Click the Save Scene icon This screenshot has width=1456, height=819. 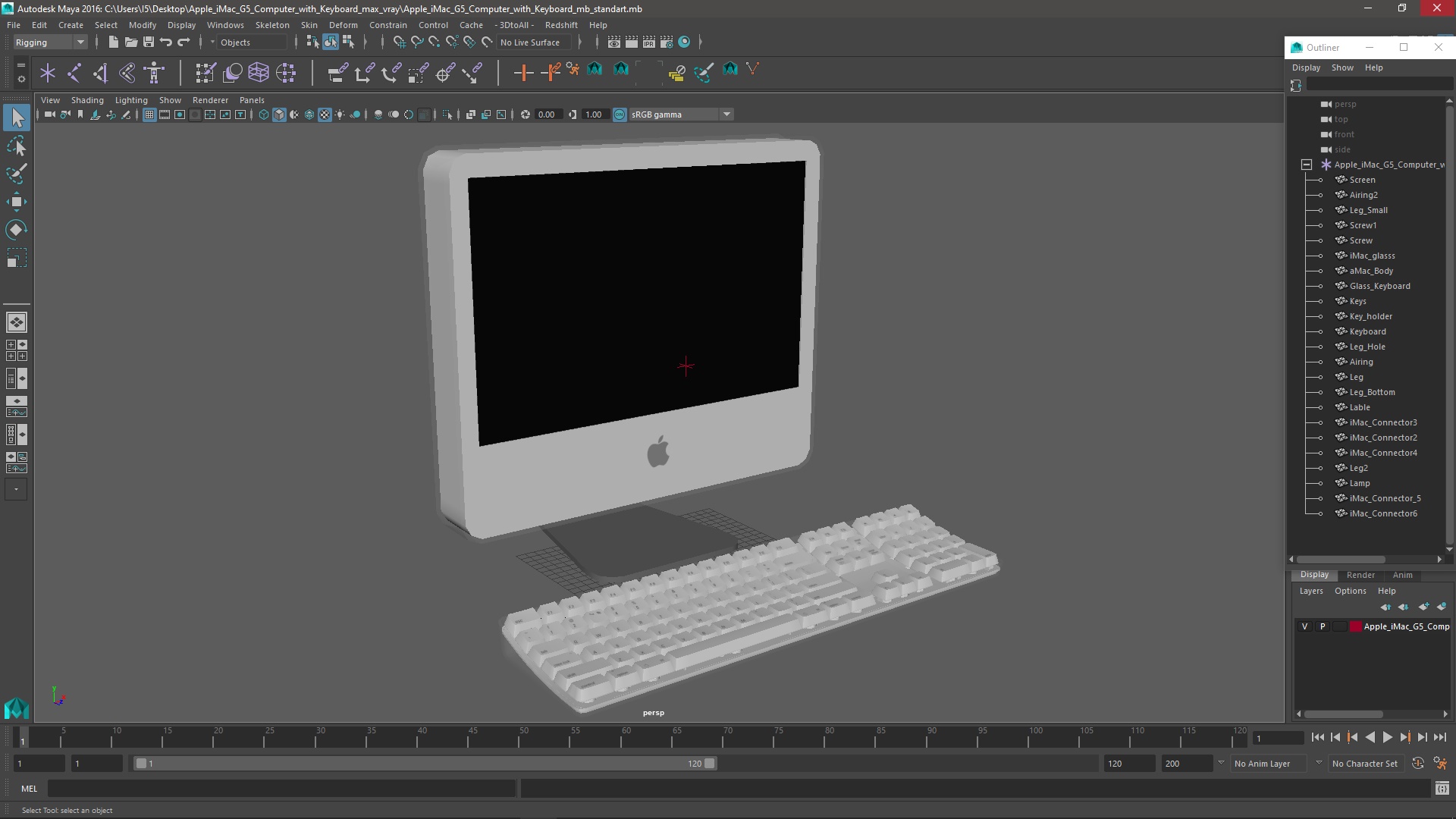[148, 42]
